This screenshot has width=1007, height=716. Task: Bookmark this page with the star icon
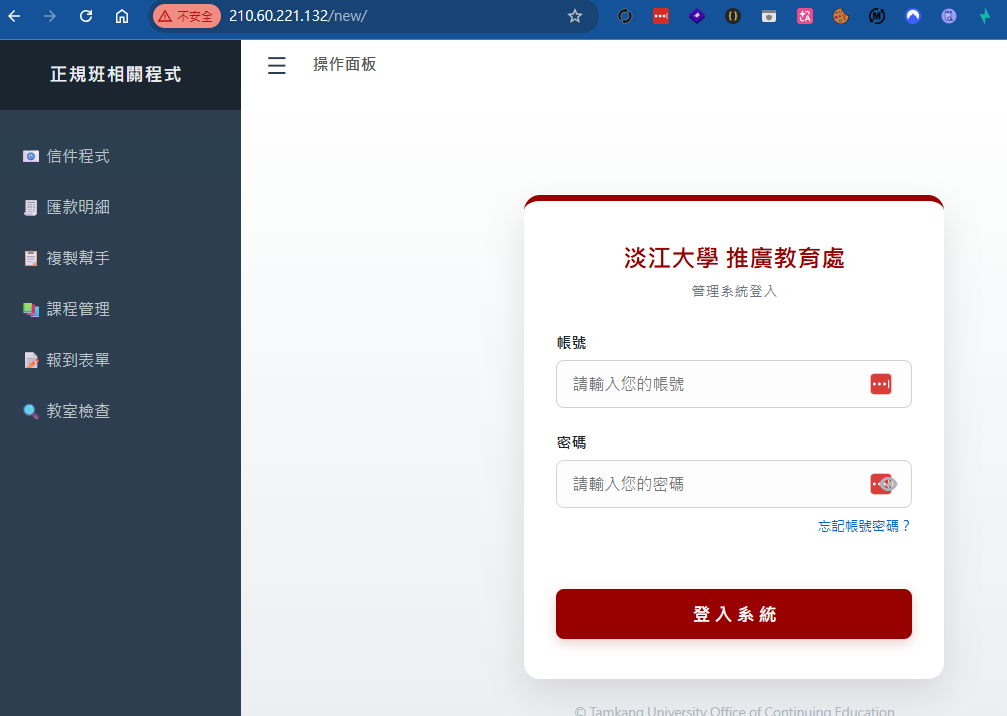575,16
